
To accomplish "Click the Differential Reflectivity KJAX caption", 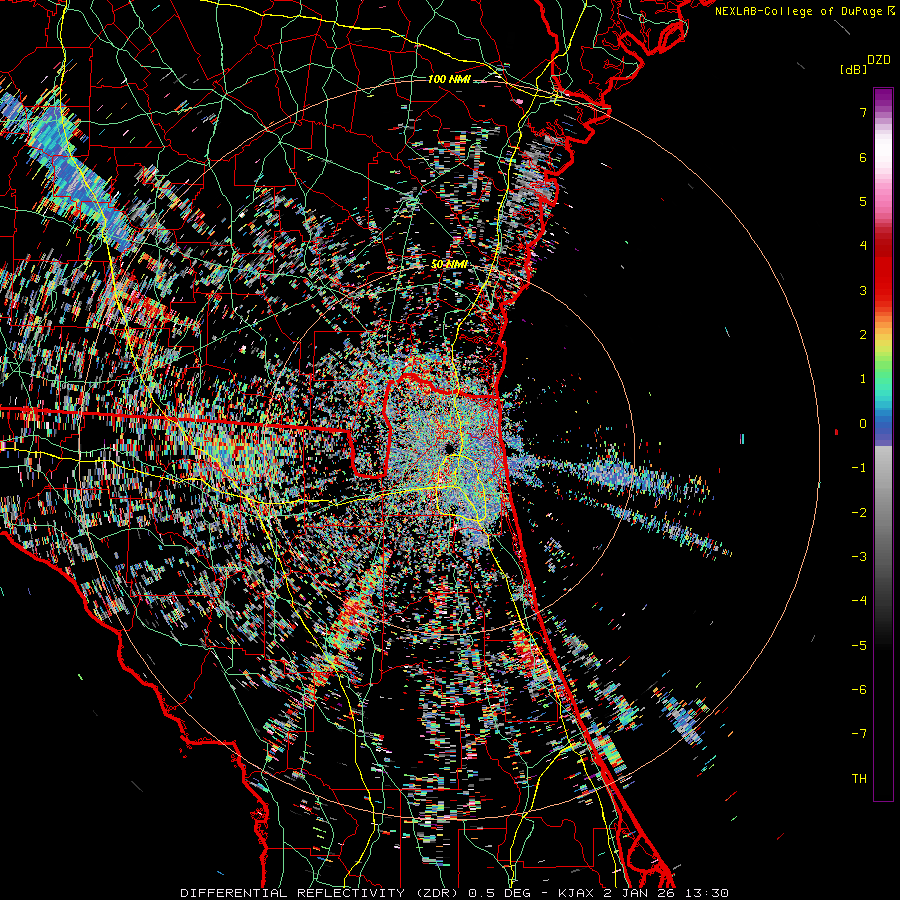I will pos(455,893).
